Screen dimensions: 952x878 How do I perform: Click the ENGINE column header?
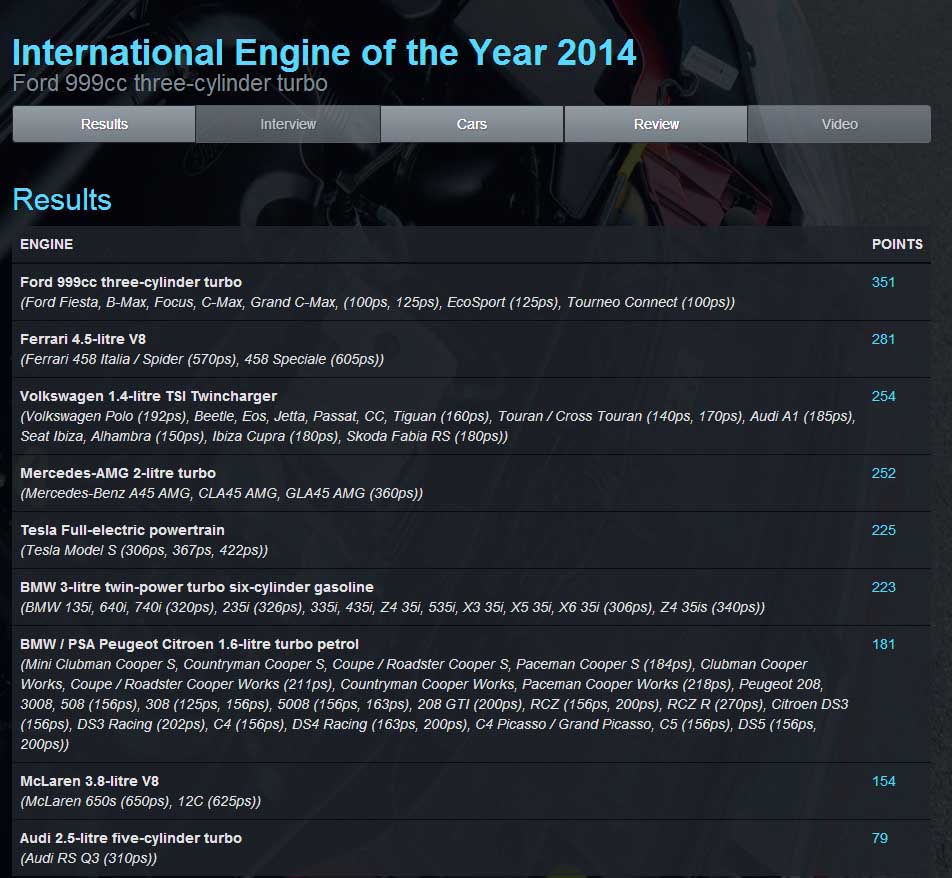click(47, 244)
